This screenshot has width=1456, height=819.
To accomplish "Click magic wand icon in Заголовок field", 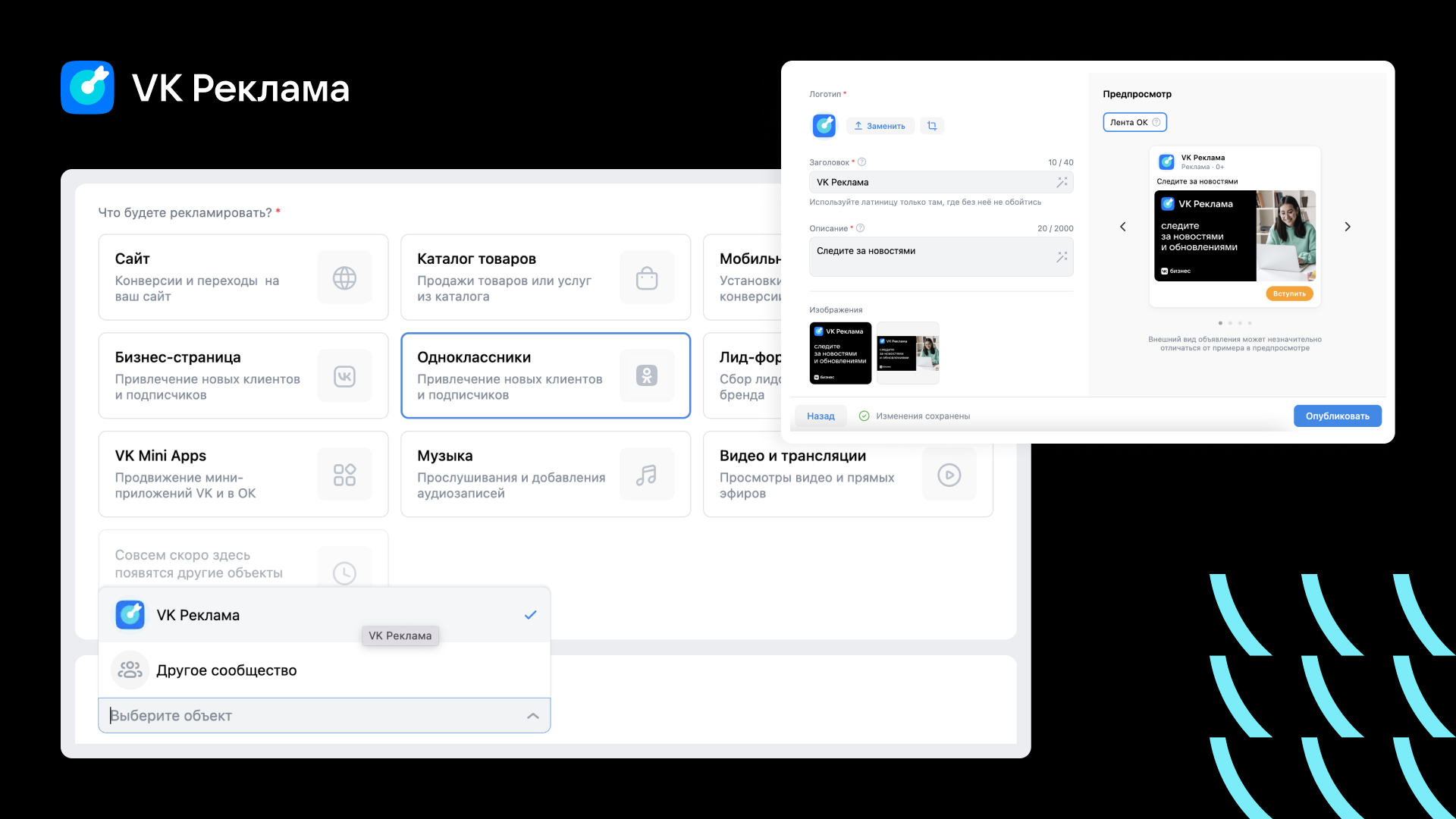I will [1062, 182].
